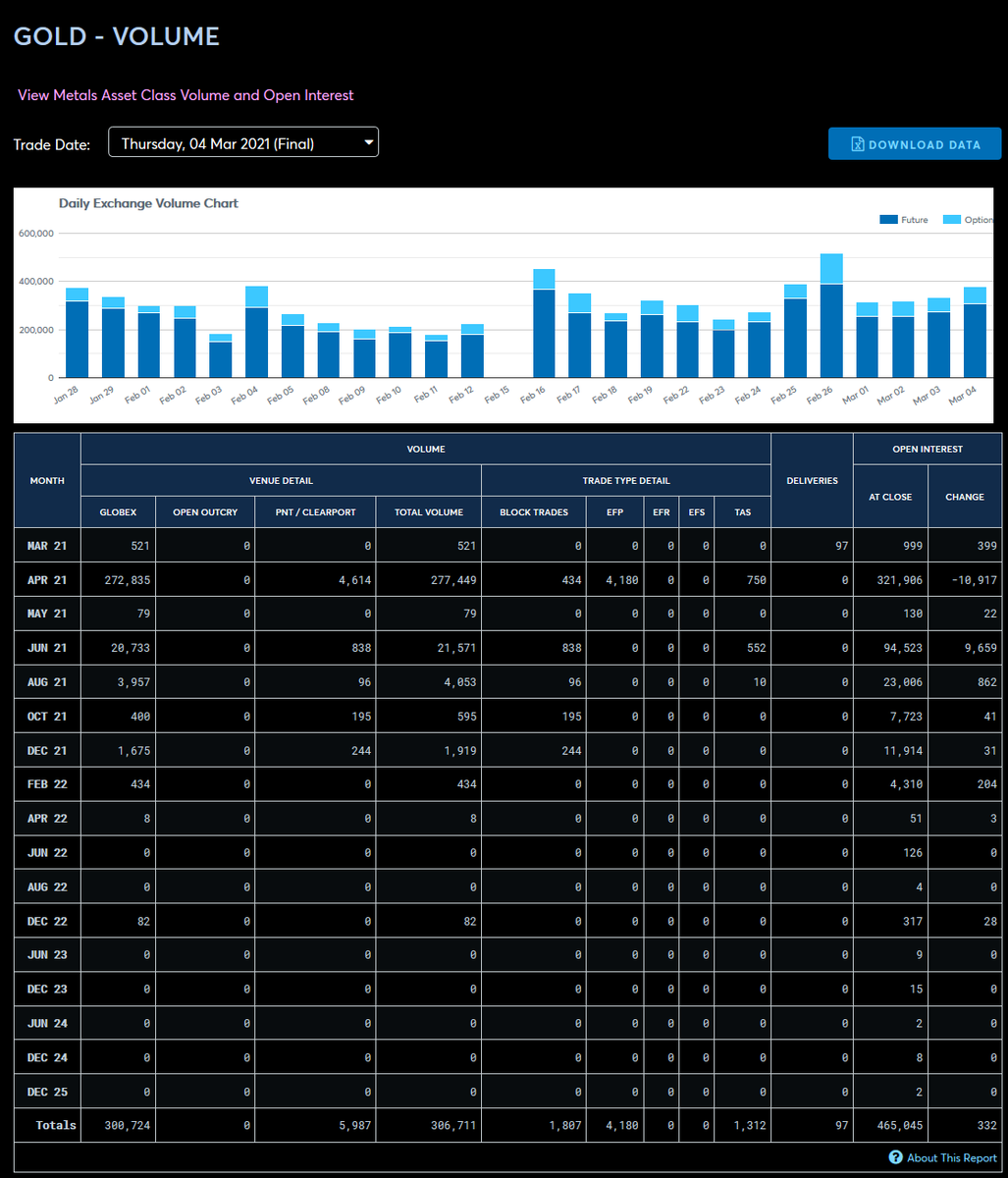Click the CHANGE column header

965,497
